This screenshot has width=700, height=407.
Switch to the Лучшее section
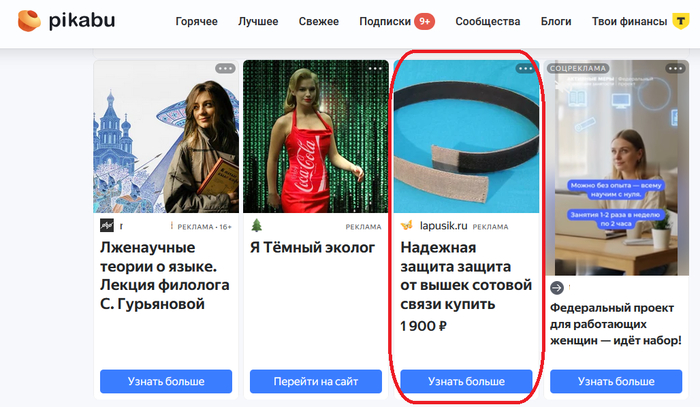(258, 21)
